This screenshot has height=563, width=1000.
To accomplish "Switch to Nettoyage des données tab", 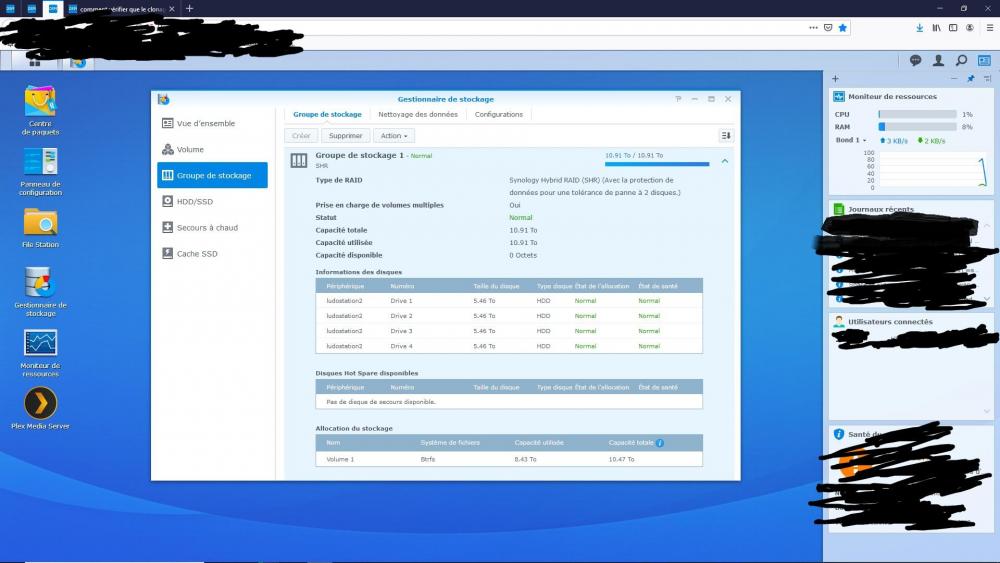I will point(418,115).
